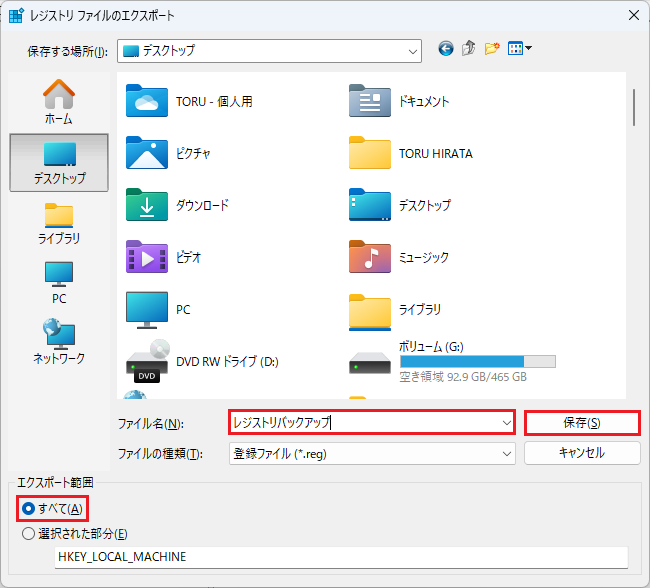Open the ビデオ folder icon
The width and height of the screenshot is (650, 588).
[x=147, y=257]
